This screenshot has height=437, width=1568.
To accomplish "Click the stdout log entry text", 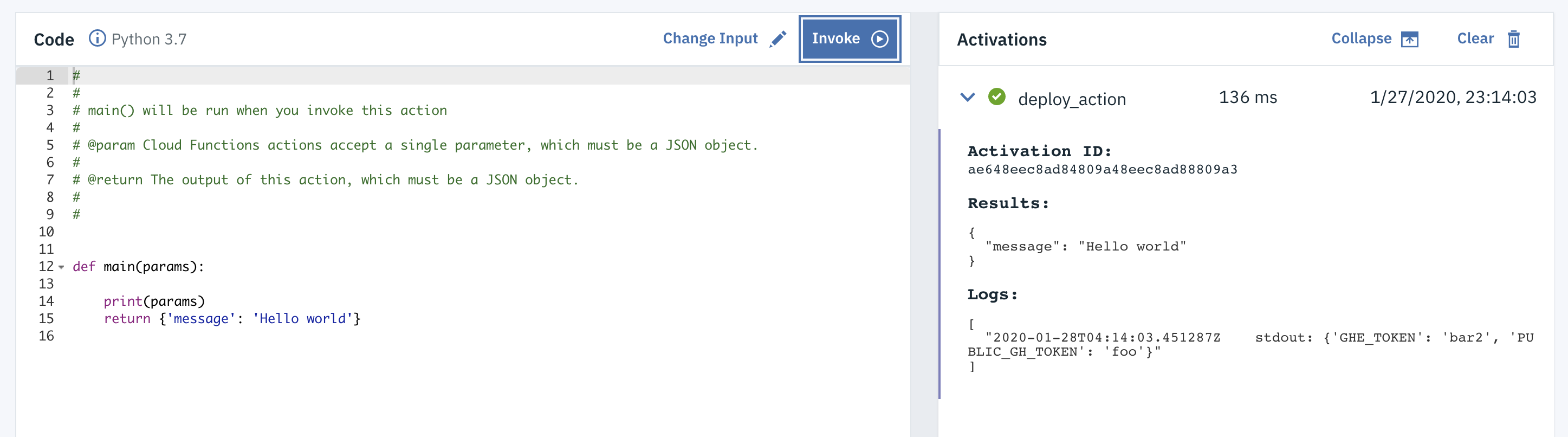I will 1250,344.
